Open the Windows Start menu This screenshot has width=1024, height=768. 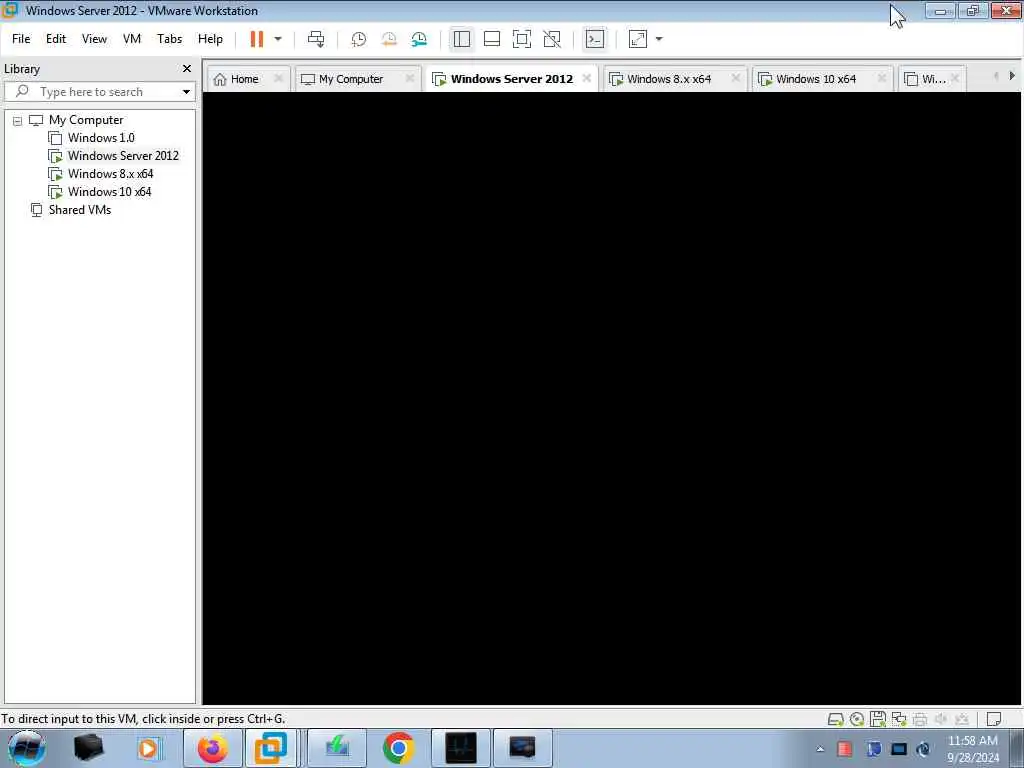(x=26, y=748)
